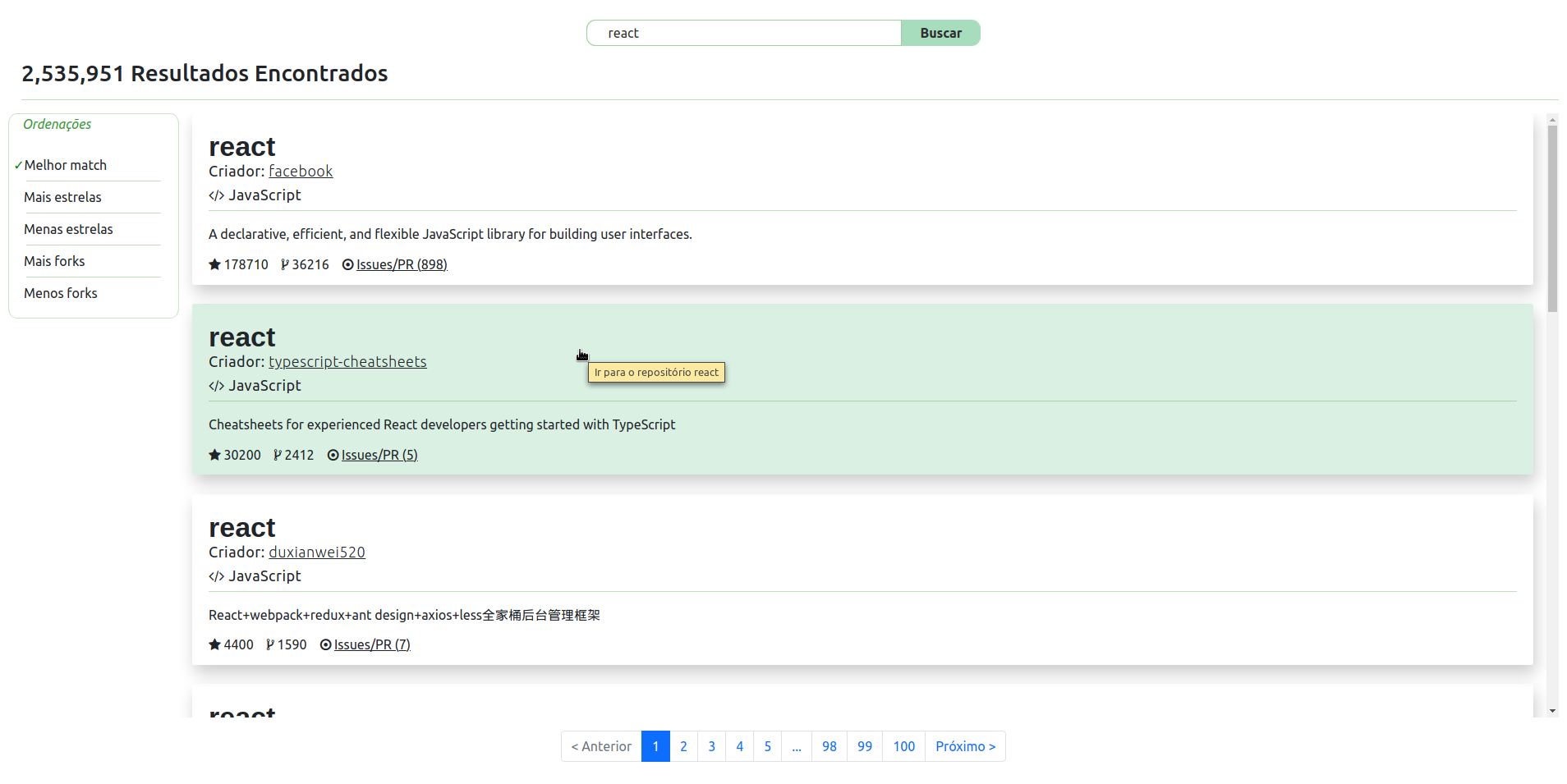
Task: Open typescript-cheatsheets creator link
Action: tap(347, 361)
